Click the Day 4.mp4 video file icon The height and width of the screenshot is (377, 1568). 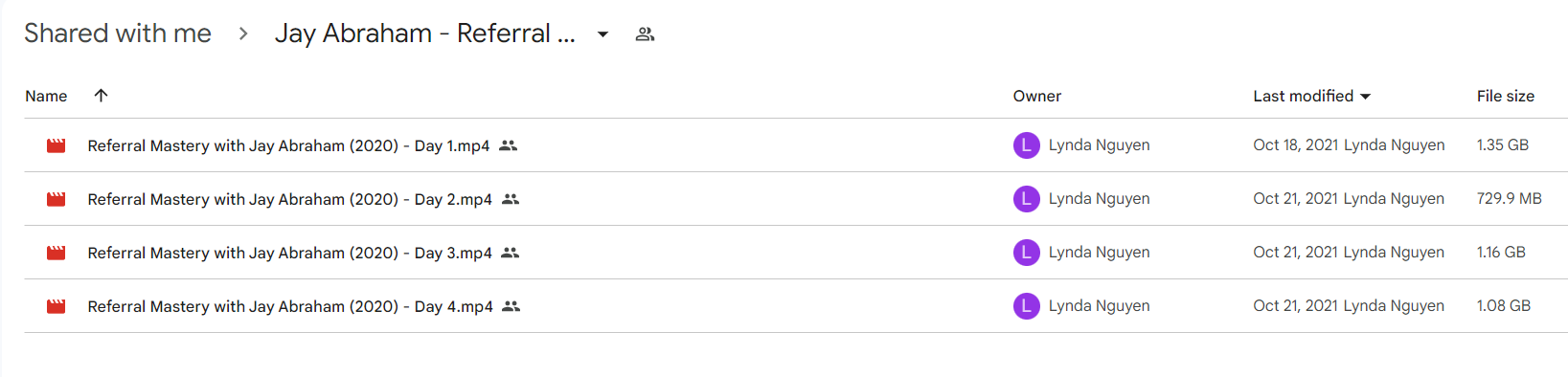tap(57, 306)
